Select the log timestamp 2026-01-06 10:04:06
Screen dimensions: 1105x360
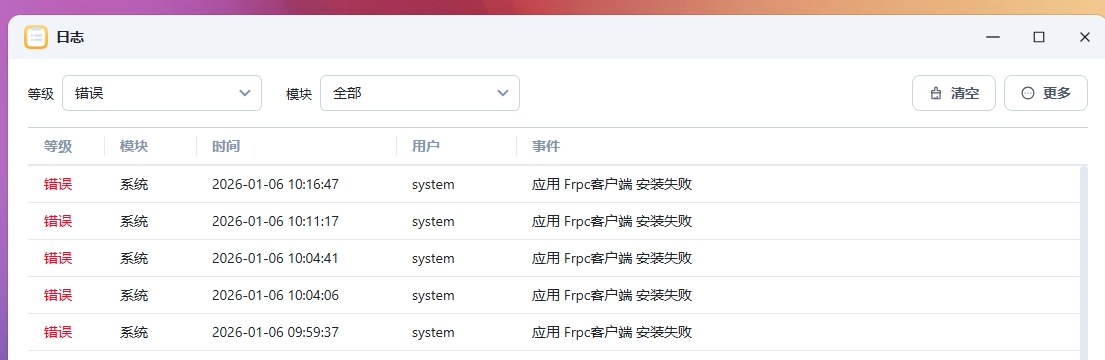pos(276,295)
